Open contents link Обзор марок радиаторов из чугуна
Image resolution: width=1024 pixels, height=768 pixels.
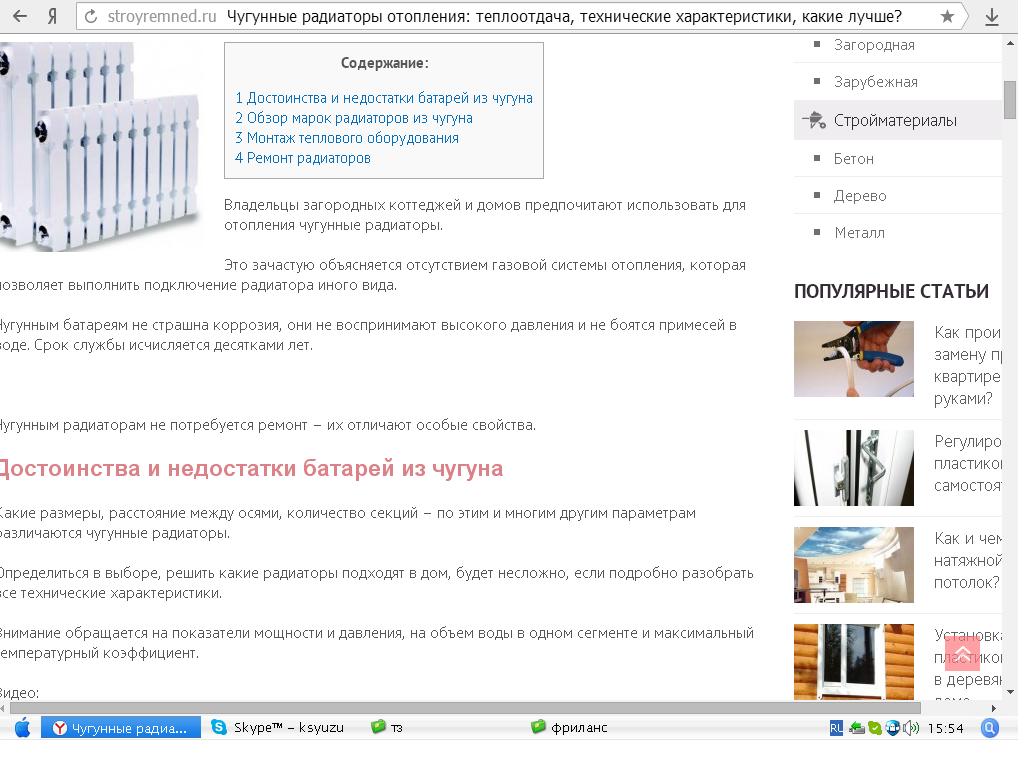354,118
